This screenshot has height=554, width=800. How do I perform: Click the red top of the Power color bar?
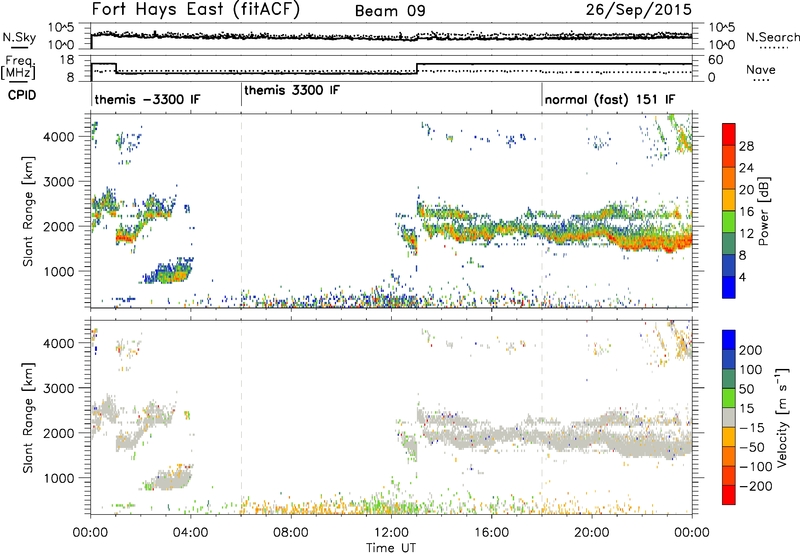point(729,134)
